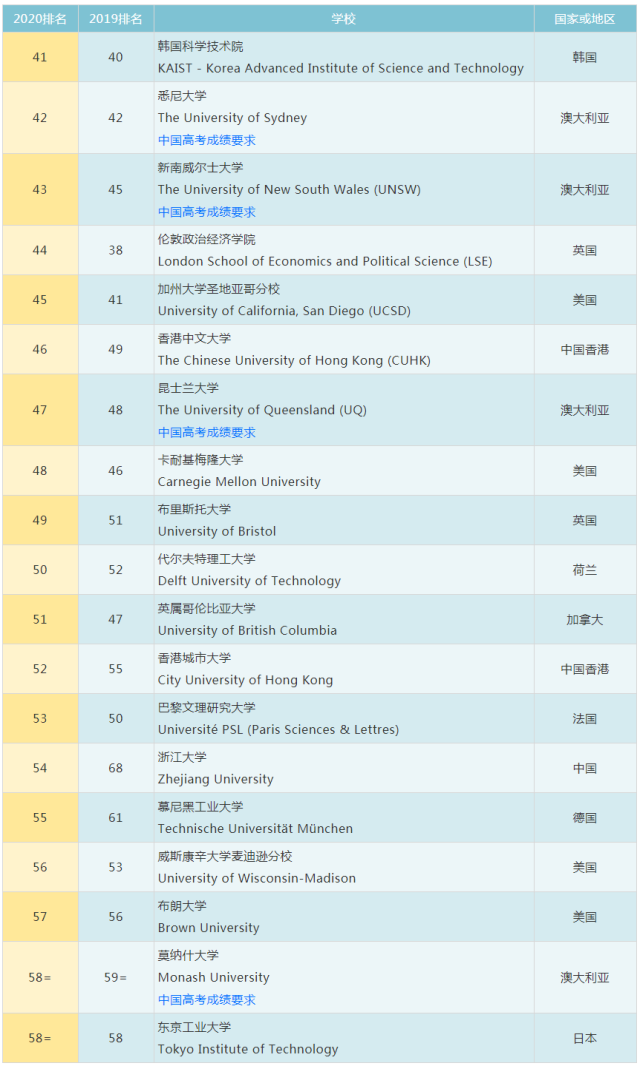Select the text The University of Sydney

click(x=233, y=118)
